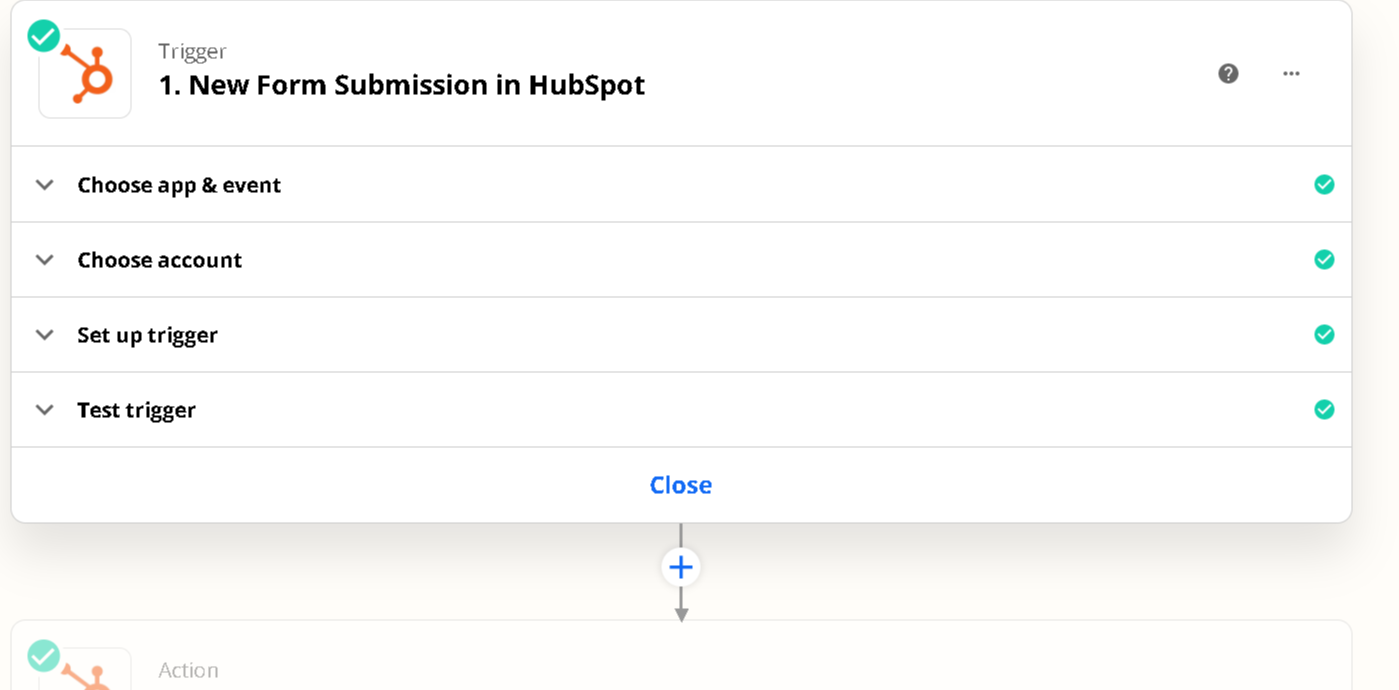
Task: Open the Test trigger section label
Action: [136, 410]
